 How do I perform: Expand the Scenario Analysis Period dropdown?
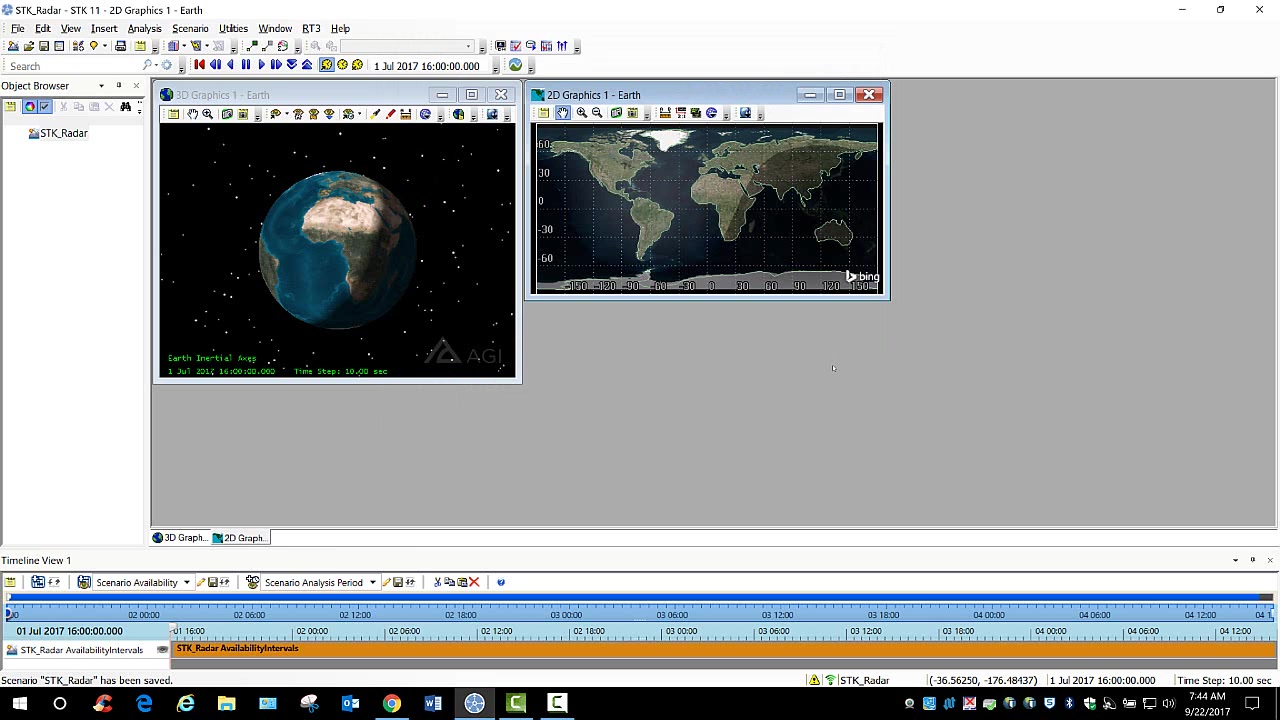coord(372,582)
